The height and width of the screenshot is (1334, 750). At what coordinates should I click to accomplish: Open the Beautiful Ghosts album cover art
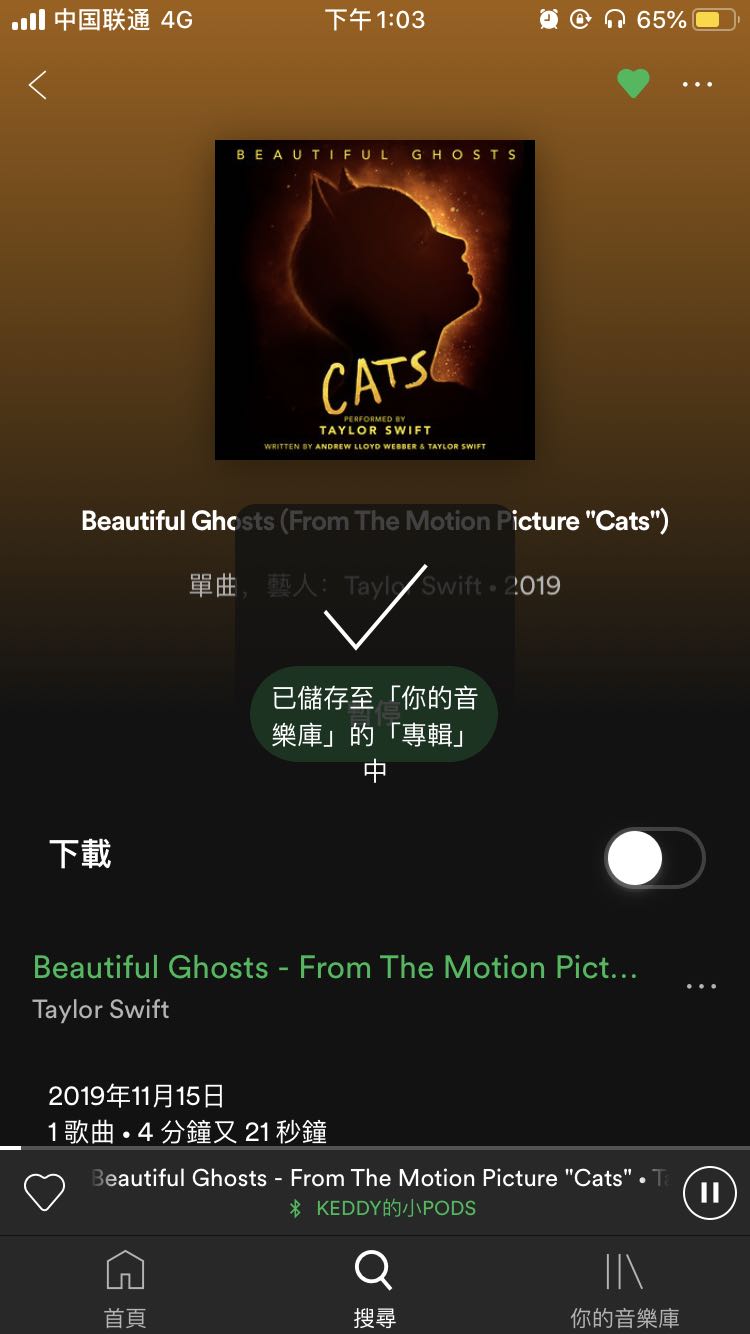point(375,300)
